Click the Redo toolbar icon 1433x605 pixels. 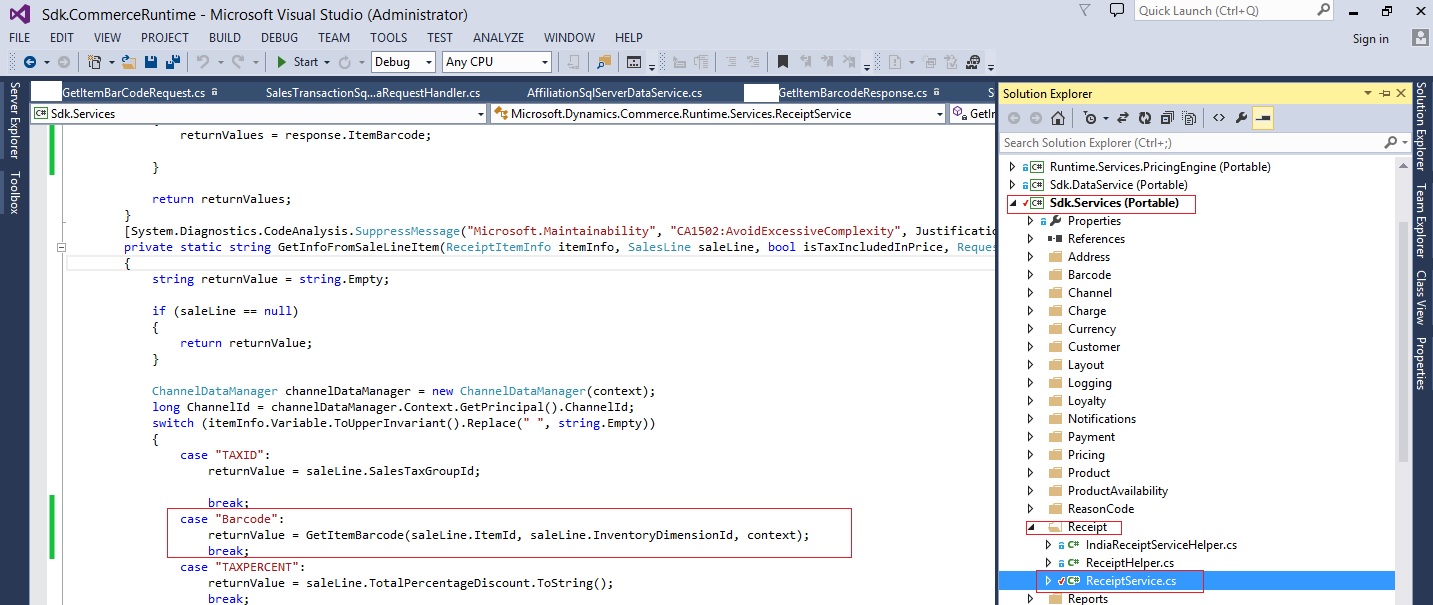[x=238, y=62]
